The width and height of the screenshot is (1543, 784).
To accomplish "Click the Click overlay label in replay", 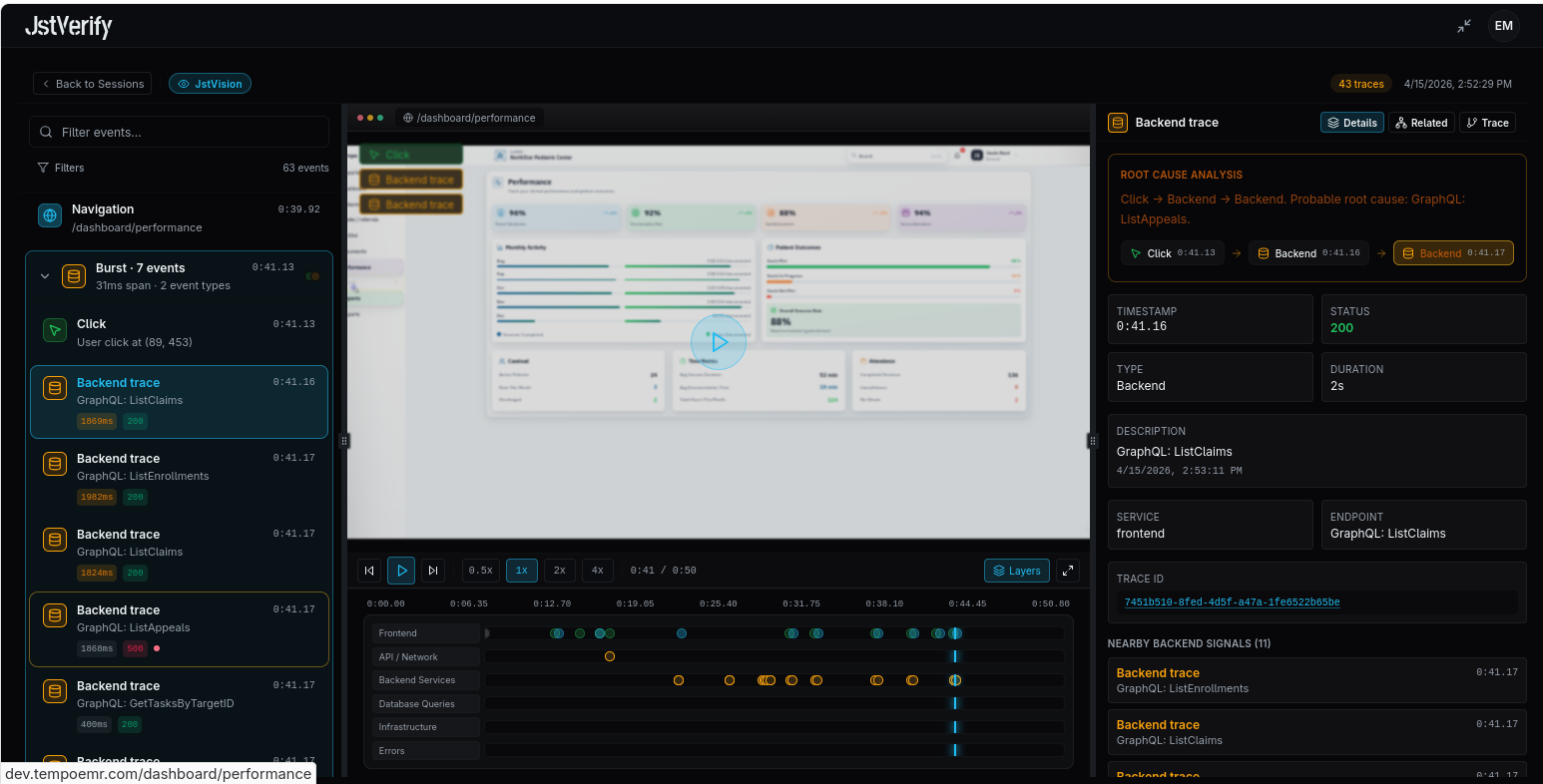I will (411, 155).
